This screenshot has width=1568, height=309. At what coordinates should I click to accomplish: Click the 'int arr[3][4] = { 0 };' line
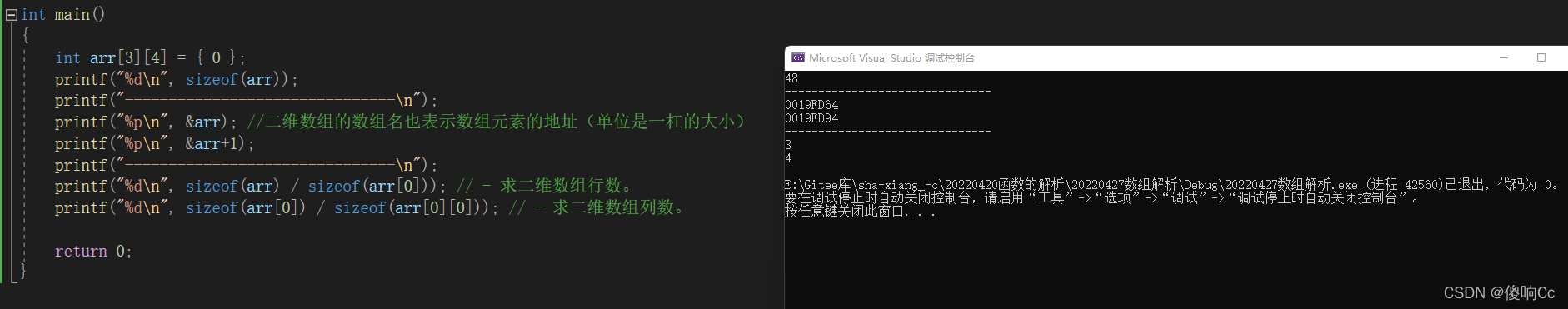pyautogui.click(x=150, y=57)
